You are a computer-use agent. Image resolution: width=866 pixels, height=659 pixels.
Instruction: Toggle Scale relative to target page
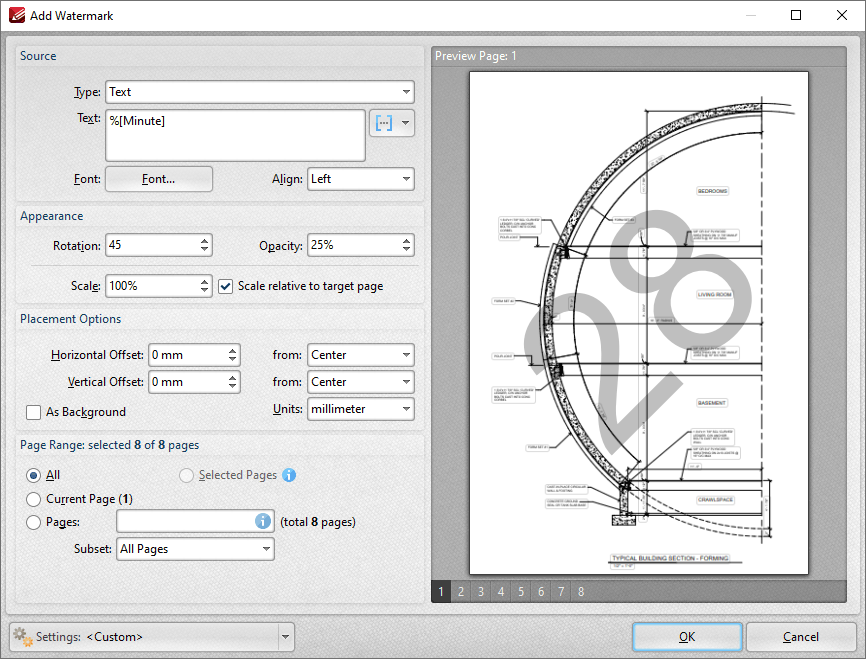coord(225,286)
